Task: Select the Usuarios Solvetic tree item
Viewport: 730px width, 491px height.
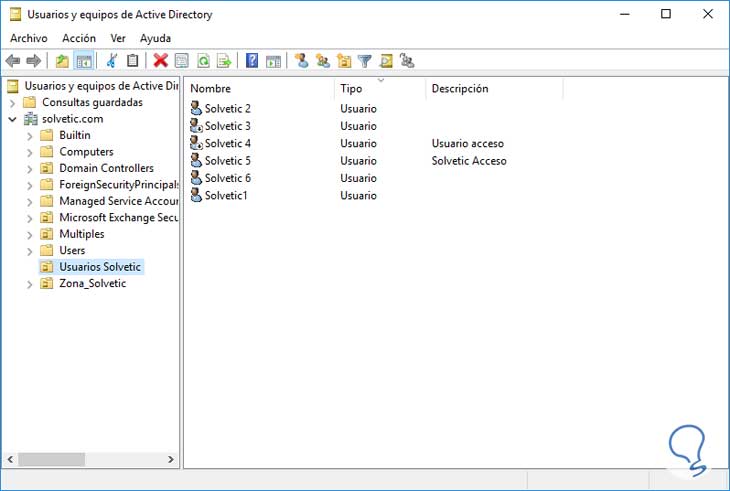Action: coord(100,267)
